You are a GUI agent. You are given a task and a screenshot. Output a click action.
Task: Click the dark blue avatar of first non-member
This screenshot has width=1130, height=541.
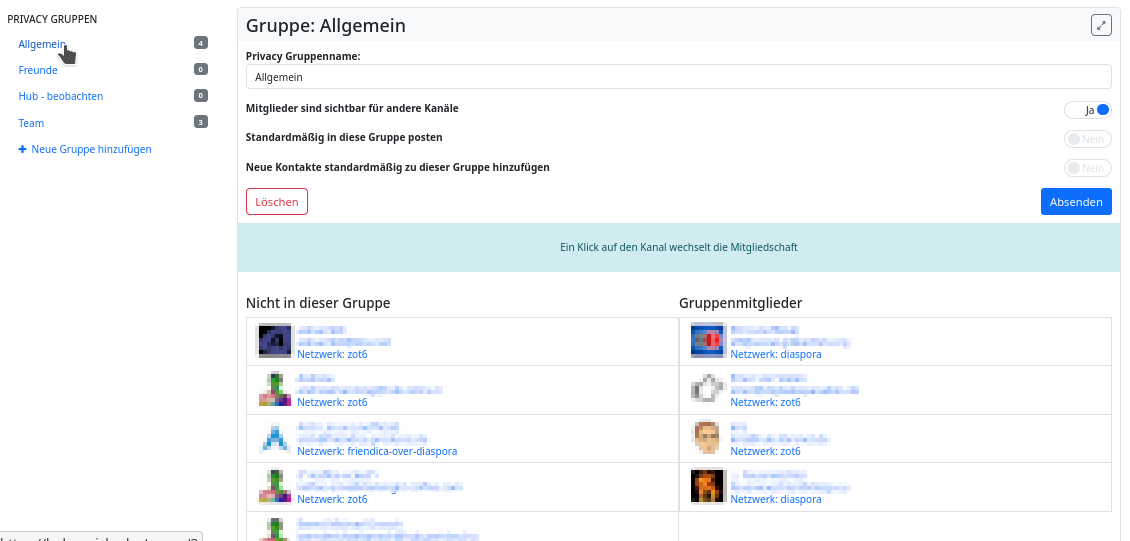pyautogui.click(x=274, y=341)
